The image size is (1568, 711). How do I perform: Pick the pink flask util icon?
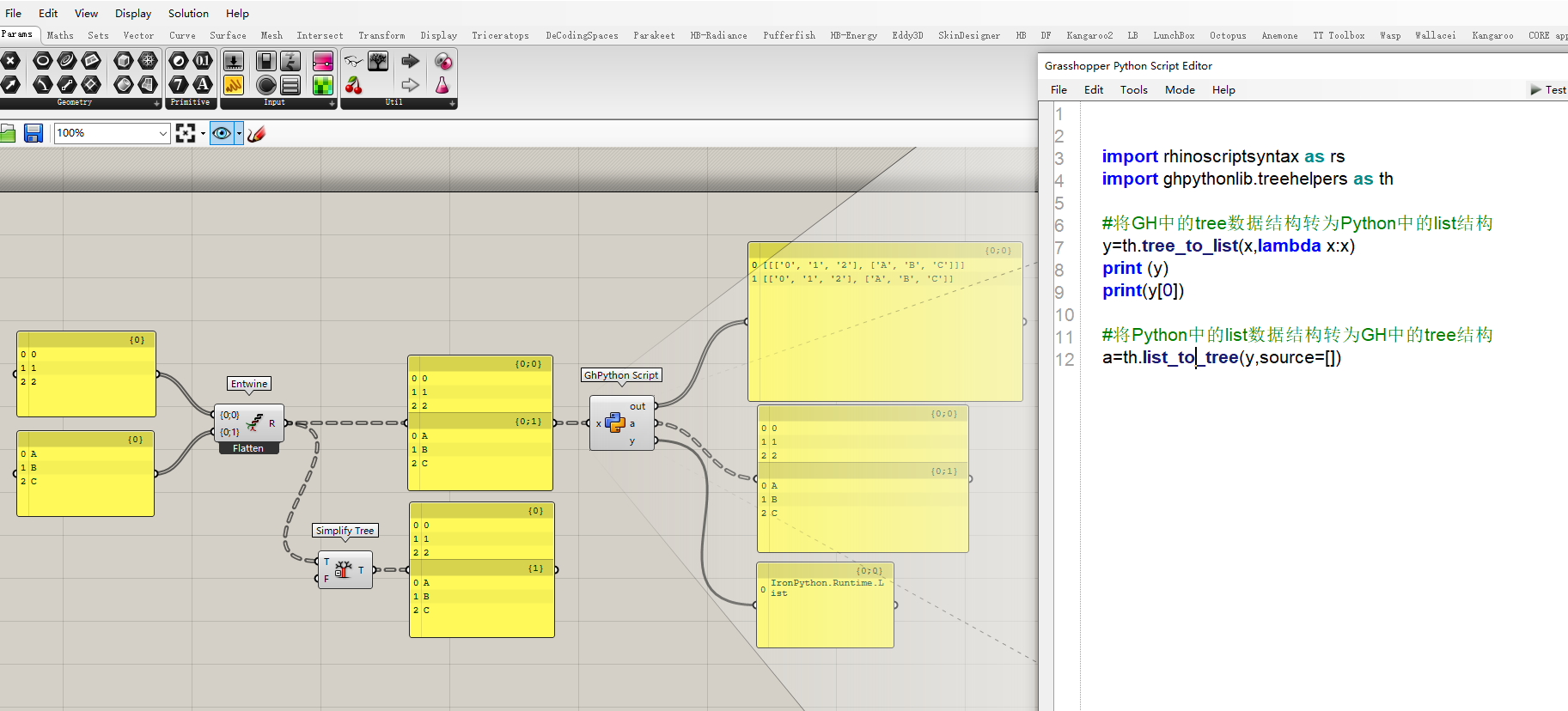pyautogui.click(x=442, y=84)
